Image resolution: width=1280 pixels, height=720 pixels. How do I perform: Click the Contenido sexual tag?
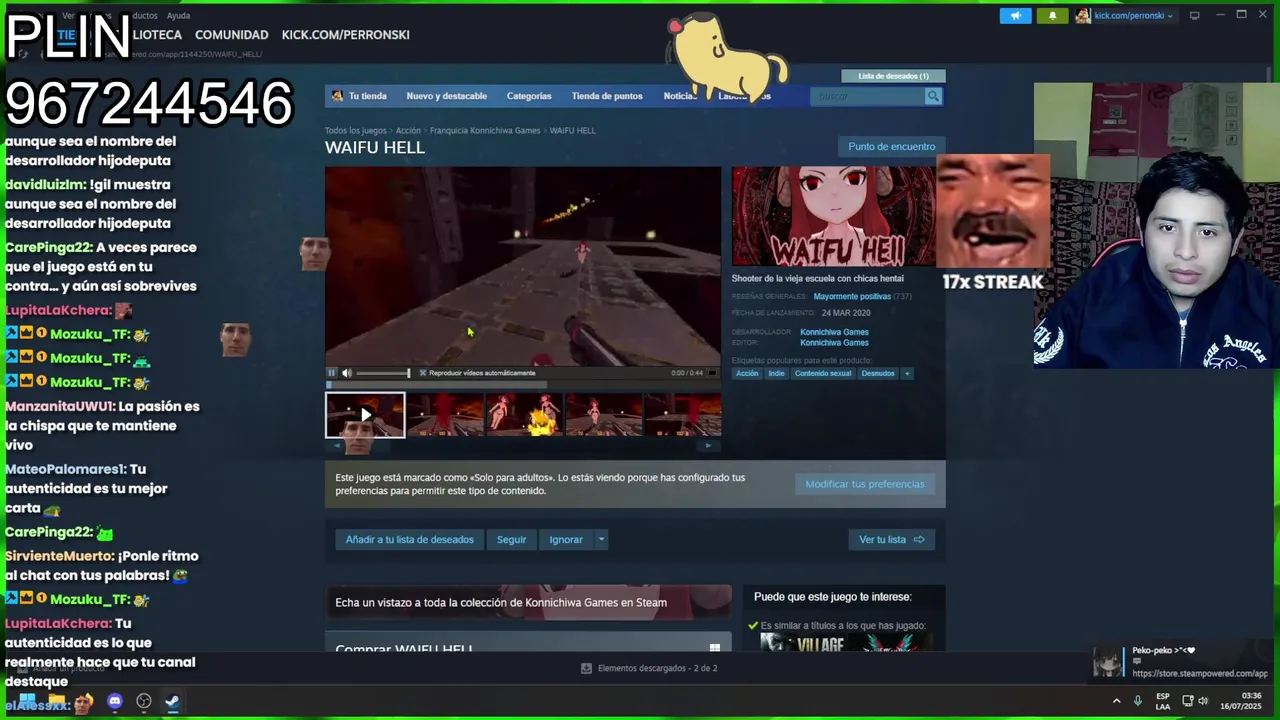(x=823, y=374)
